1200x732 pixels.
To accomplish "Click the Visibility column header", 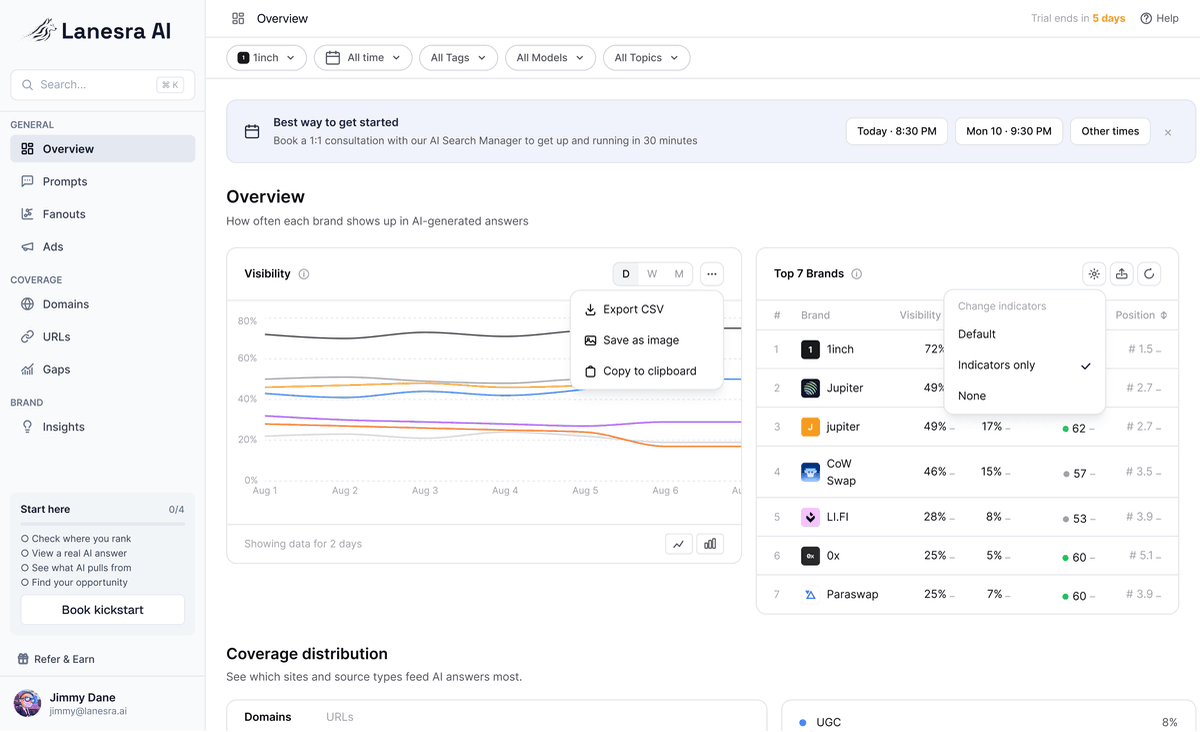I will tap(920, 315).
